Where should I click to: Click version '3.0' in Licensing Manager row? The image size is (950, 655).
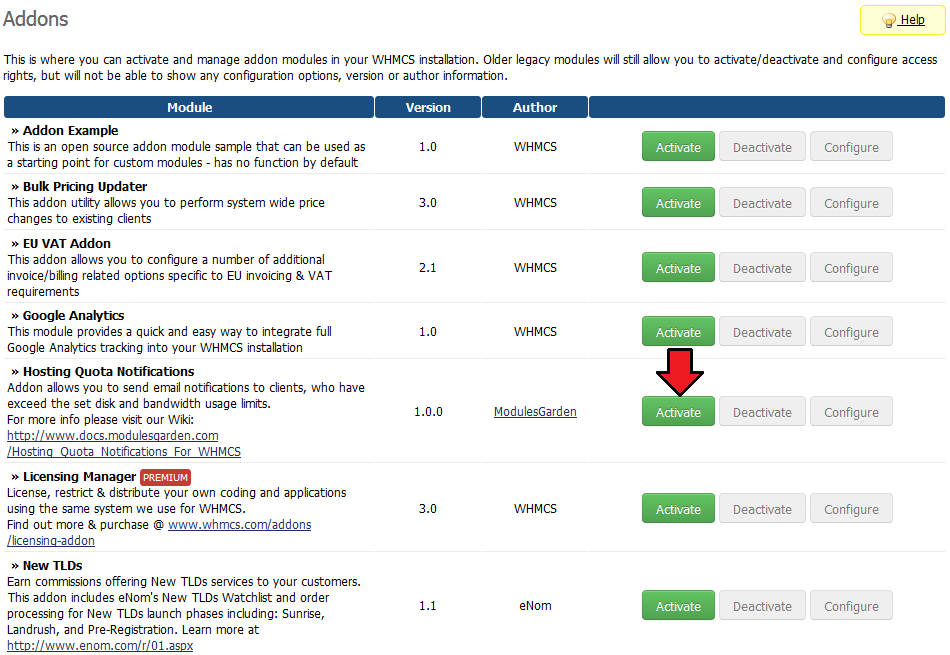(x=428, y=508)
